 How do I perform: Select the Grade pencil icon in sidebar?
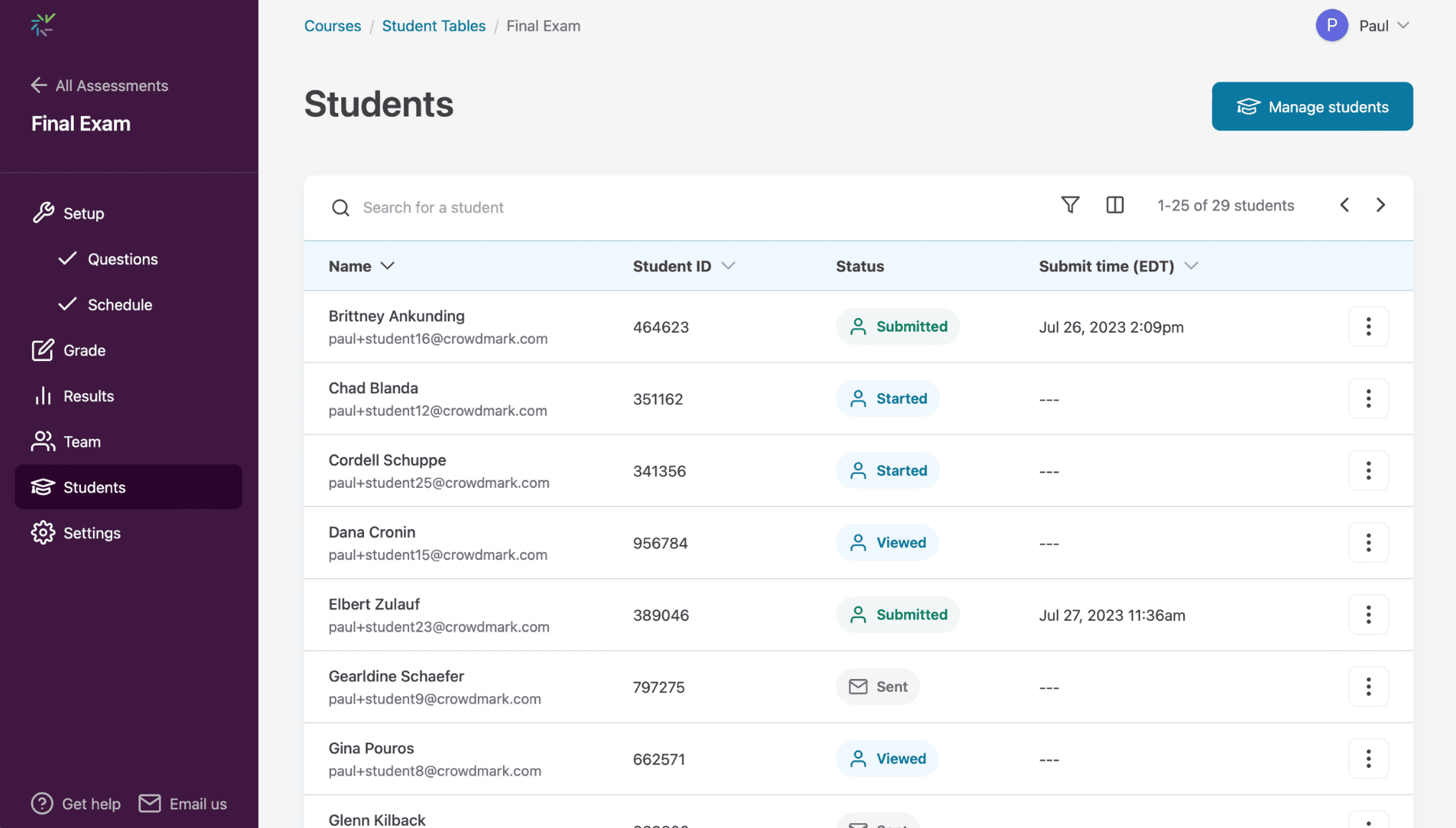pyautogui.click(x=44, y=350)
